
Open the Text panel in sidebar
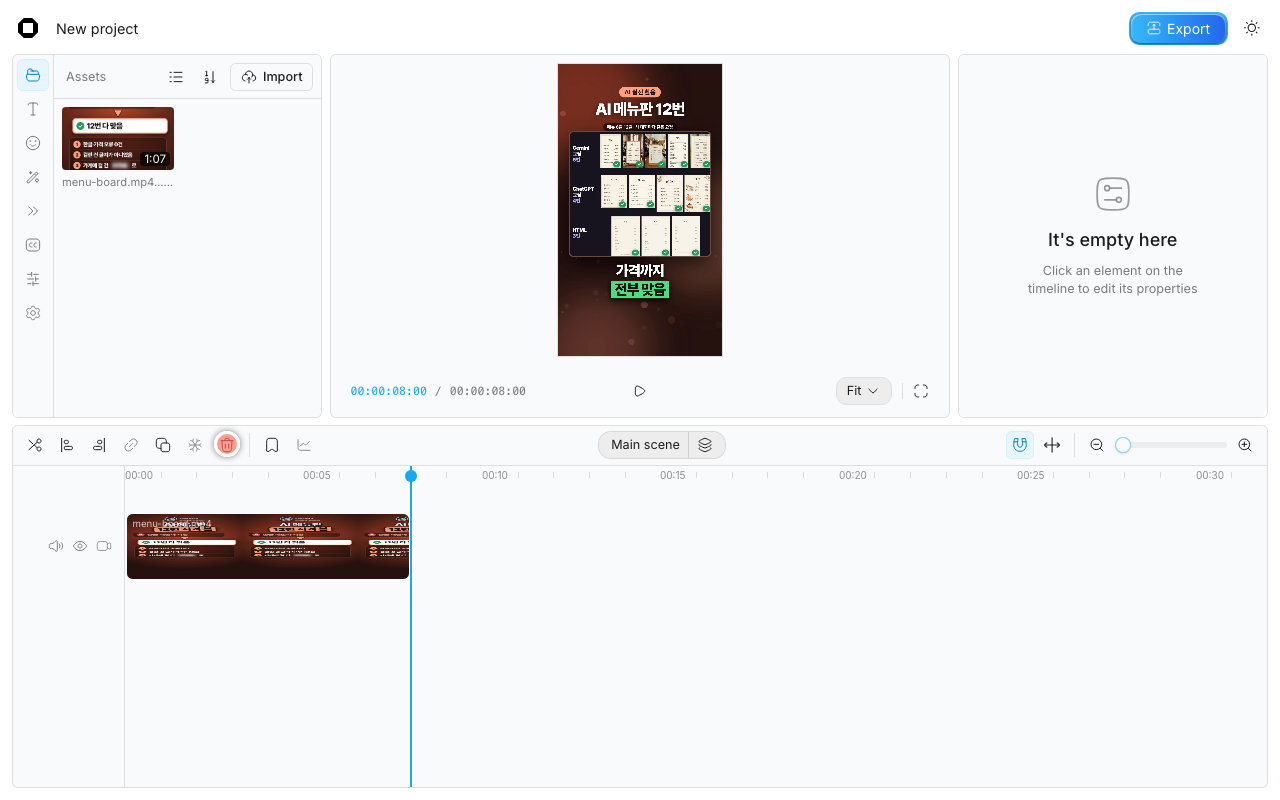point(33,109)
